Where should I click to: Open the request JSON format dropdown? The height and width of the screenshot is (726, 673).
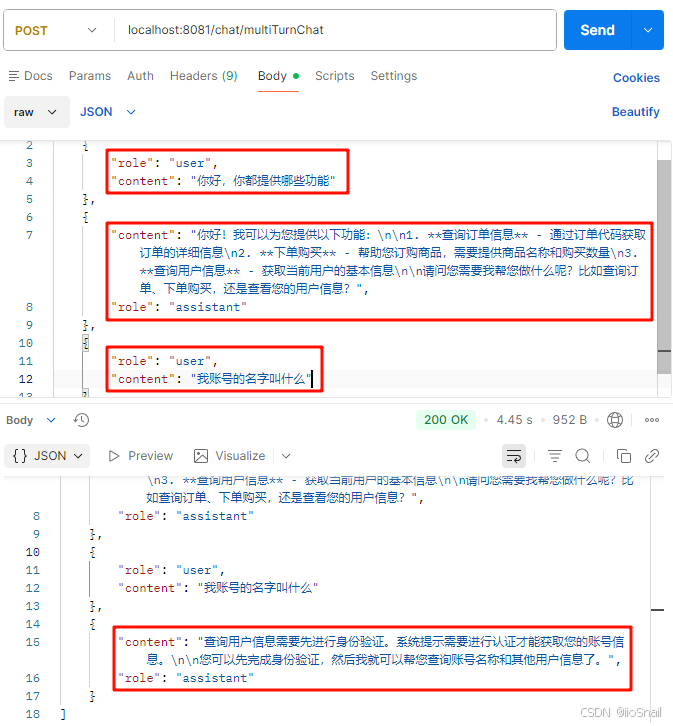click(108, 112)
